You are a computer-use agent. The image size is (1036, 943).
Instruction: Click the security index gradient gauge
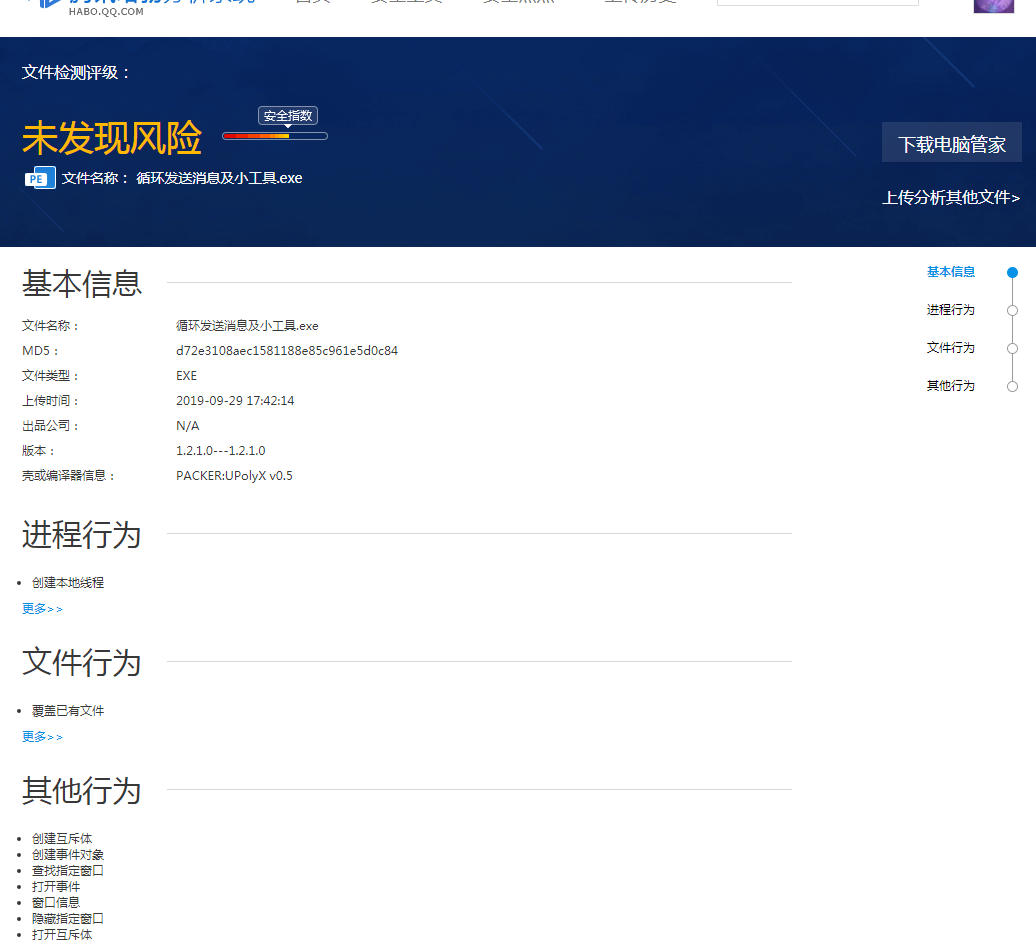(274, 135)
